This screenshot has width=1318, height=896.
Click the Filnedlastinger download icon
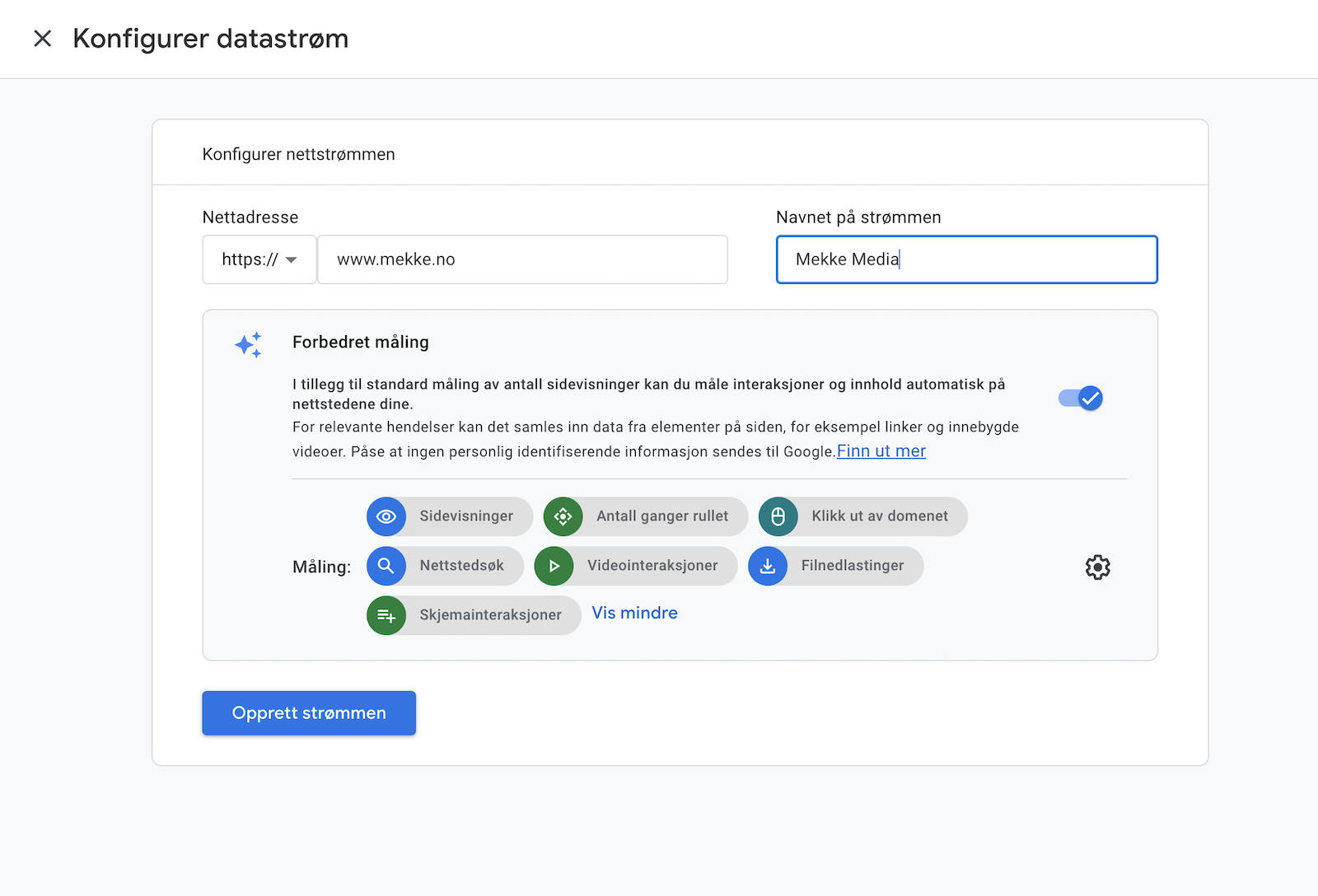[x=768, y=566]
